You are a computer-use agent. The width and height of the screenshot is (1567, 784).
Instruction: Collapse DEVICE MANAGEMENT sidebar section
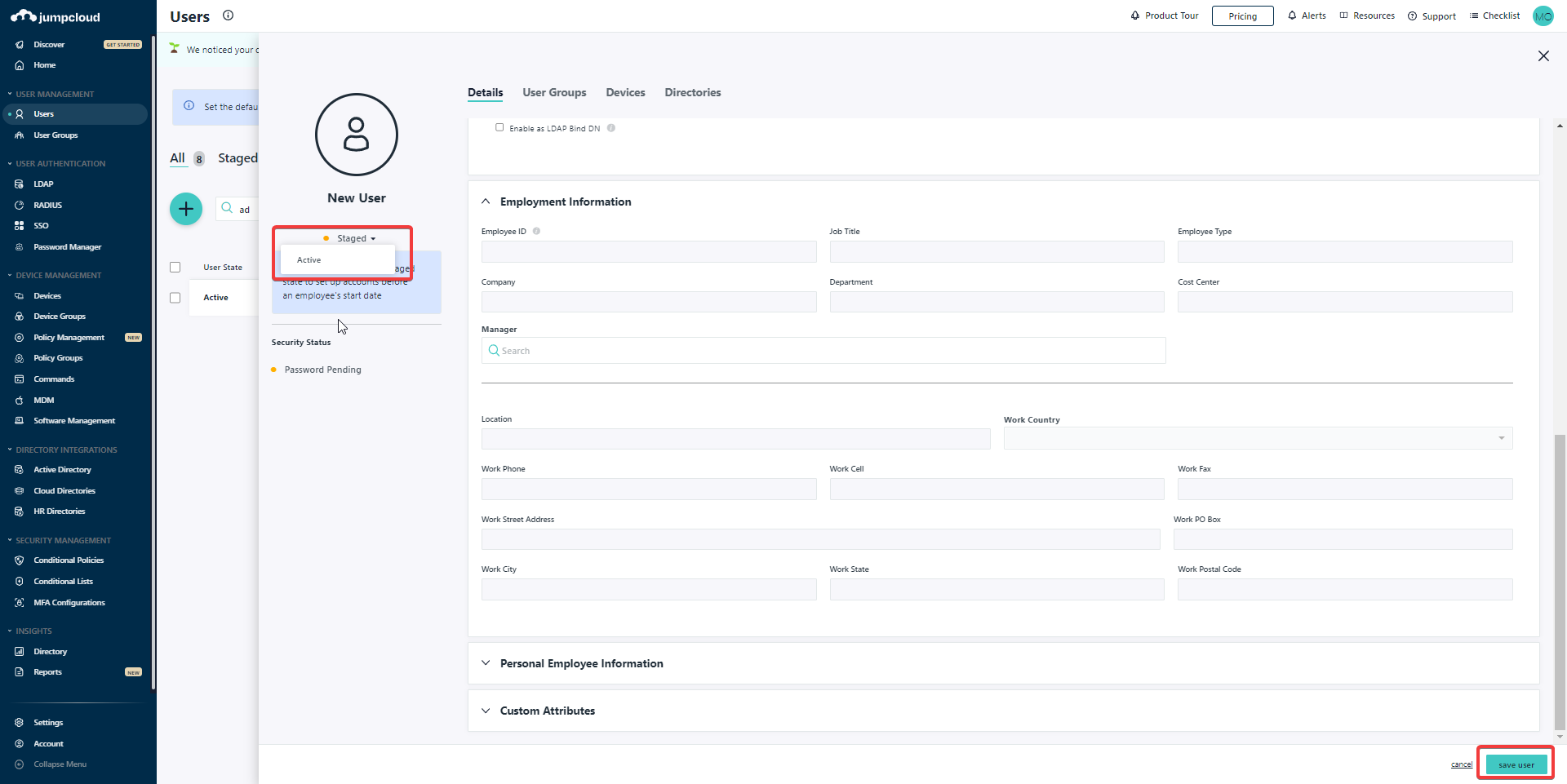[54, 276]
